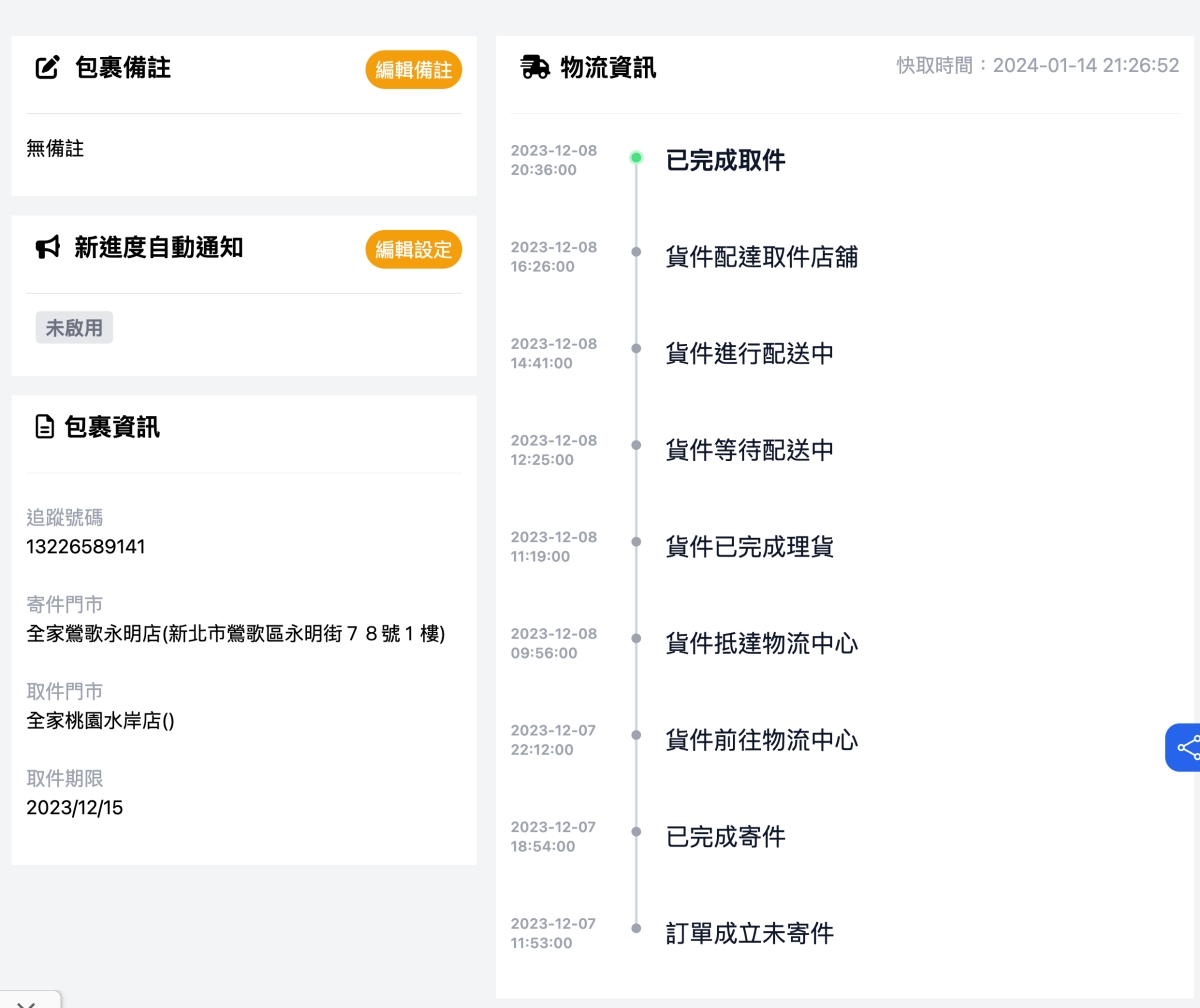This screenshot has width=1200, height=1008.
Task: Click the pickup deadline 2023/12/15
Action: [x=75, y=808]
